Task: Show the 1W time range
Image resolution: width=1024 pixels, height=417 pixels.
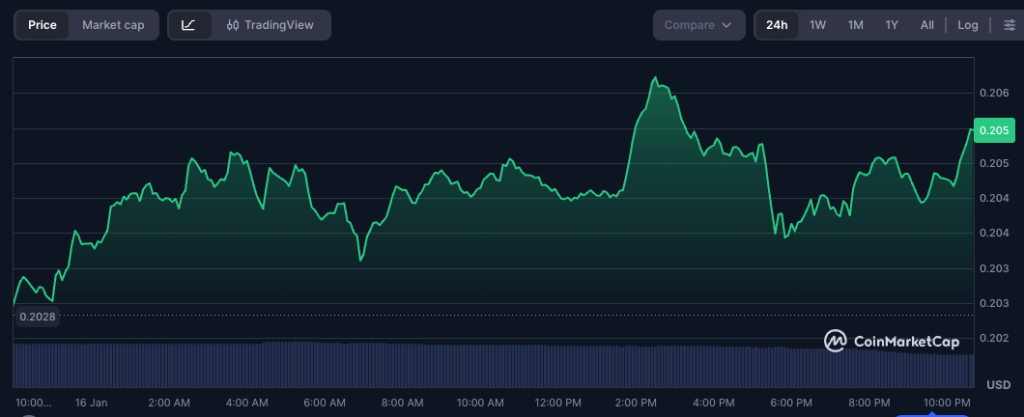Action: click(x=817, y=25)
